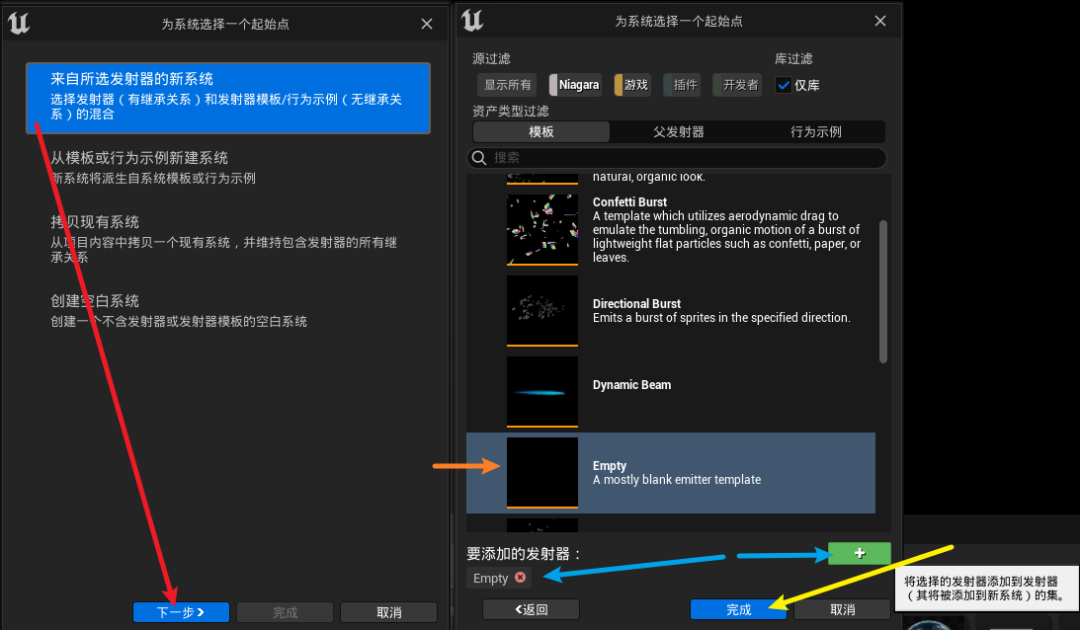Filter sources by Niagara
The width and height of the screenshot is (1080, 630).
click(575, 85)
